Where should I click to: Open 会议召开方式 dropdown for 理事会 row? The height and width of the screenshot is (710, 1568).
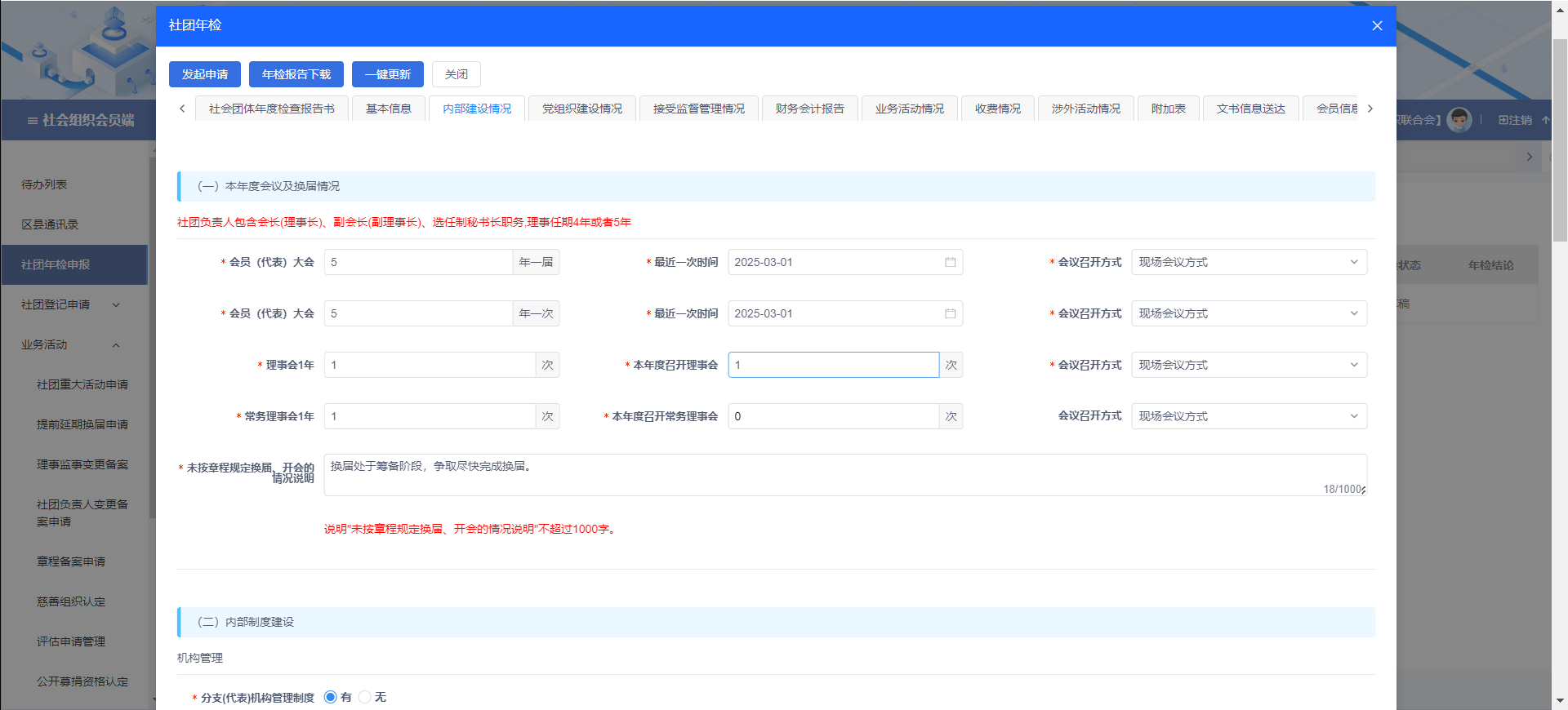(1248, 365)
